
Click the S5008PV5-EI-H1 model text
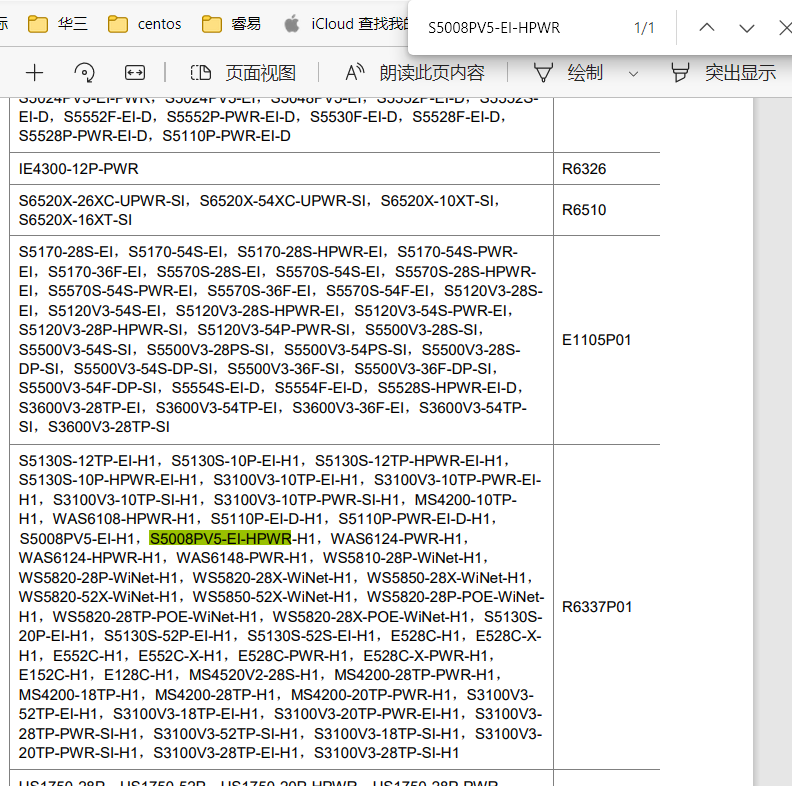pos(77,538)
